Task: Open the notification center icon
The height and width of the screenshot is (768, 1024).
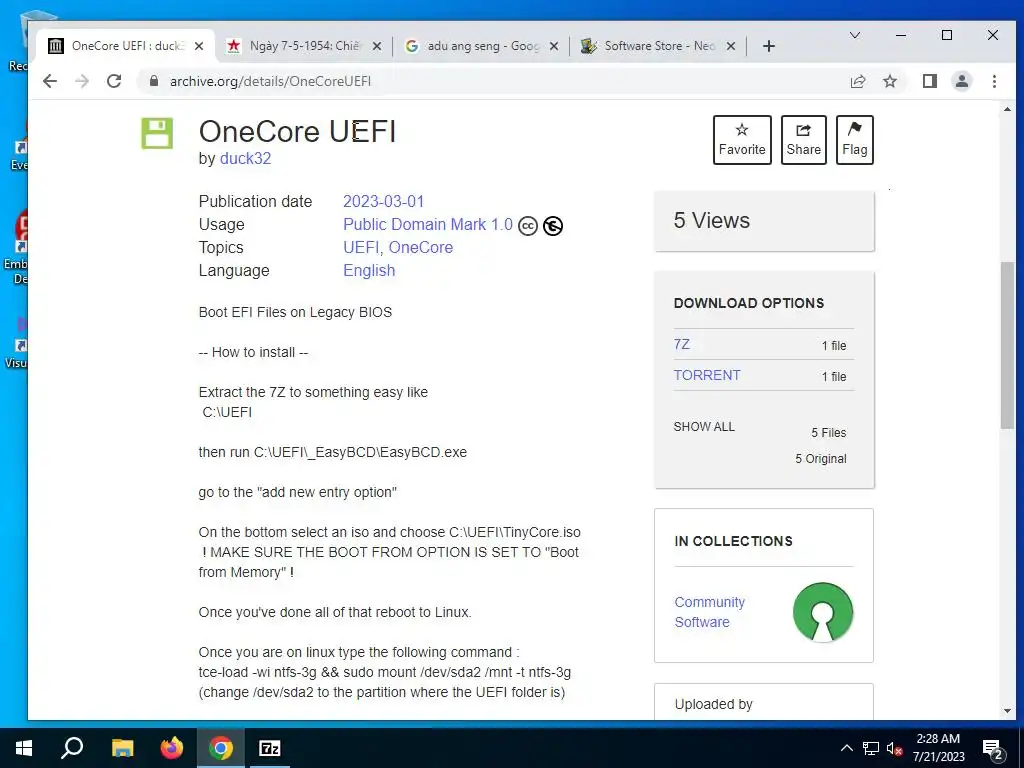Action: 993,749
